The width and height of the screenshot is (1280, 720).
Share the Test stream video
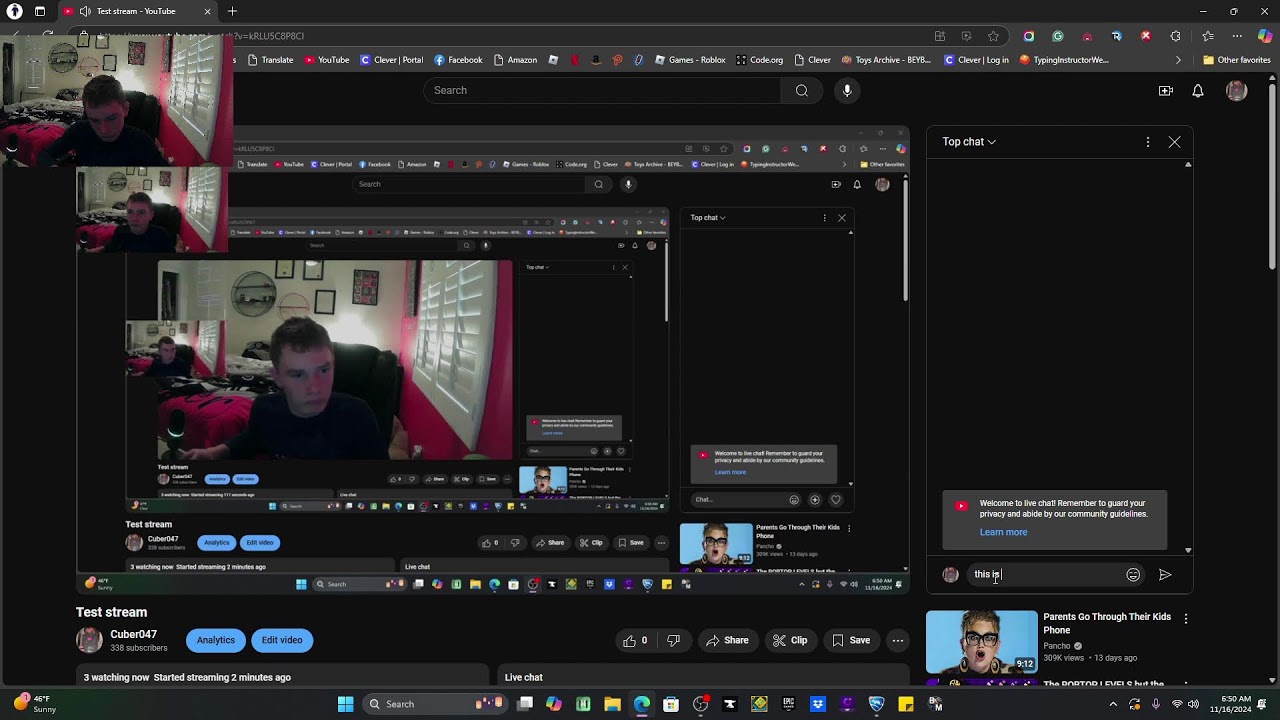(x=728, y=640)
